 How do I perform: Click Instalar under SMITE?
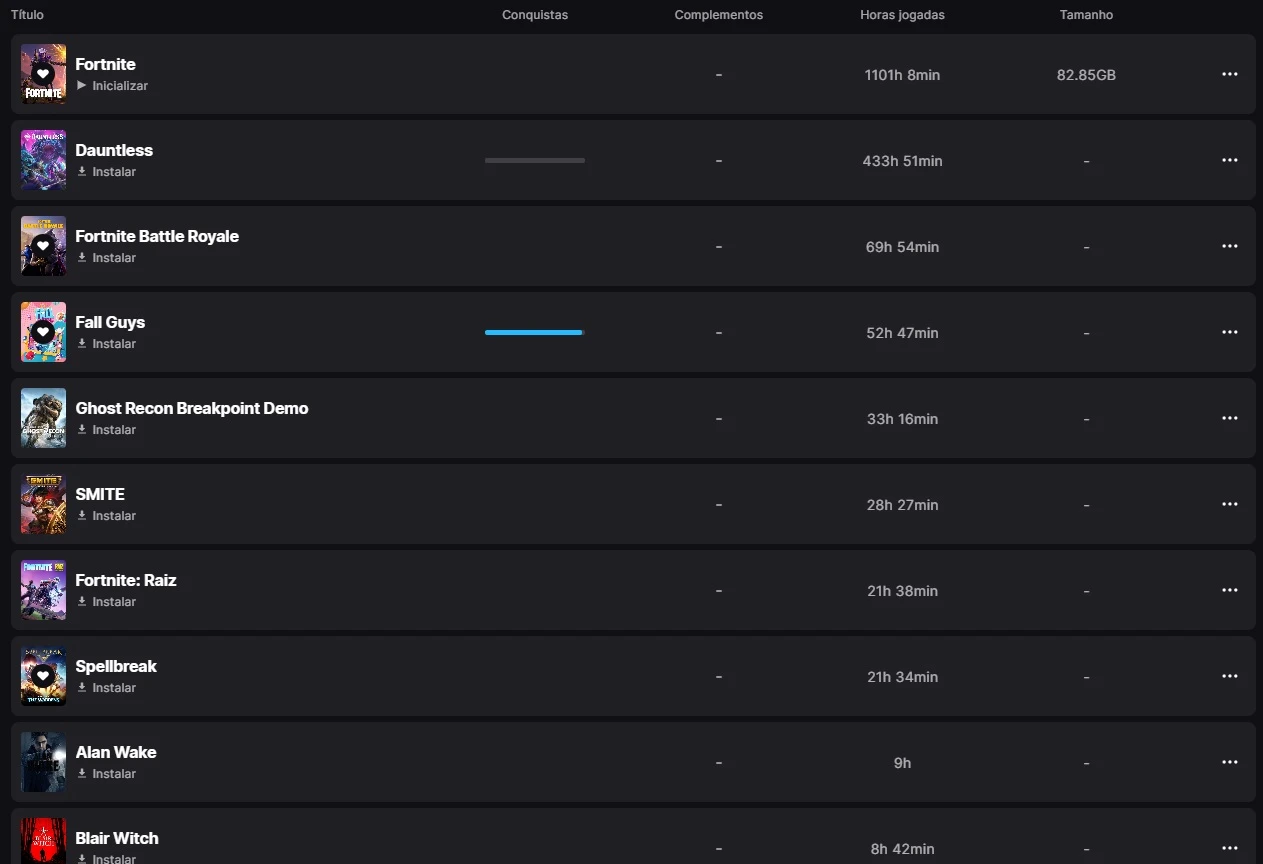[x=114, y=516]
